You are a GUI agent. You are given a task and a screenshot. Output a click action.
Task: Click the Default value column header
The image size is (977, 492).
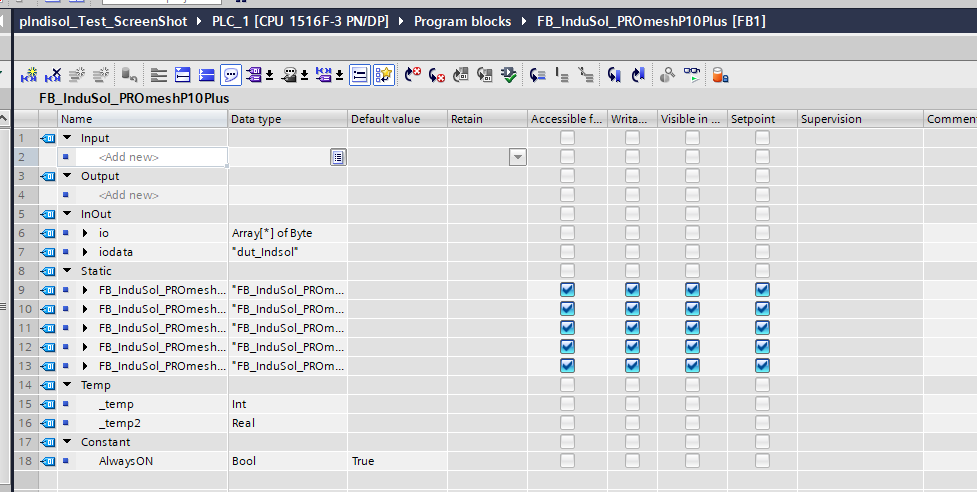pos(398,119)
